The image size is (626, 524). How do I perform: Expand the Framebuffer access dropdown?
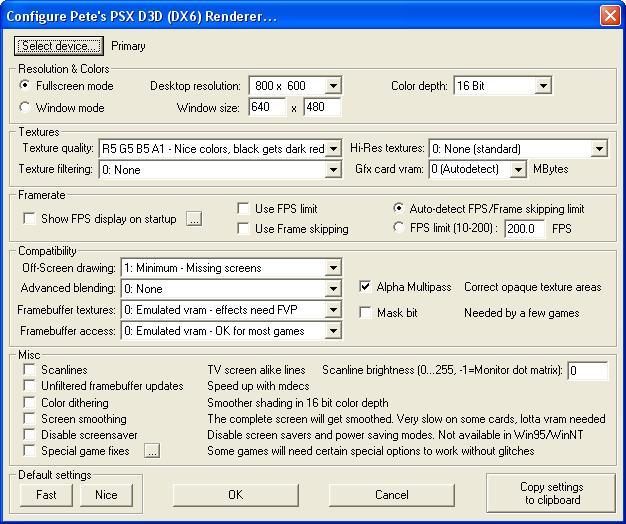(x=231, y=331)
